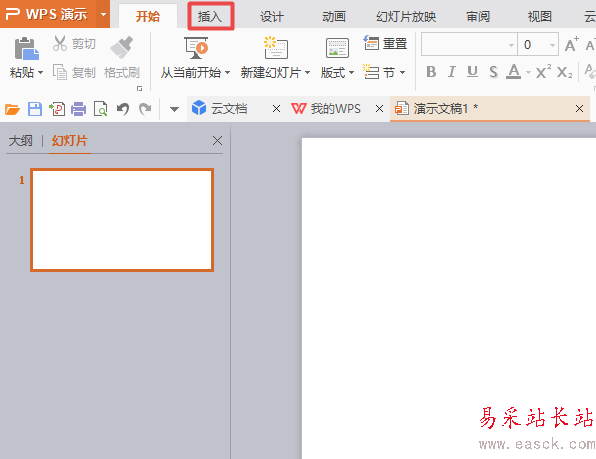Apply font color with the A icon
This screenshot has width=596, height=459.
tap(514, 71)
